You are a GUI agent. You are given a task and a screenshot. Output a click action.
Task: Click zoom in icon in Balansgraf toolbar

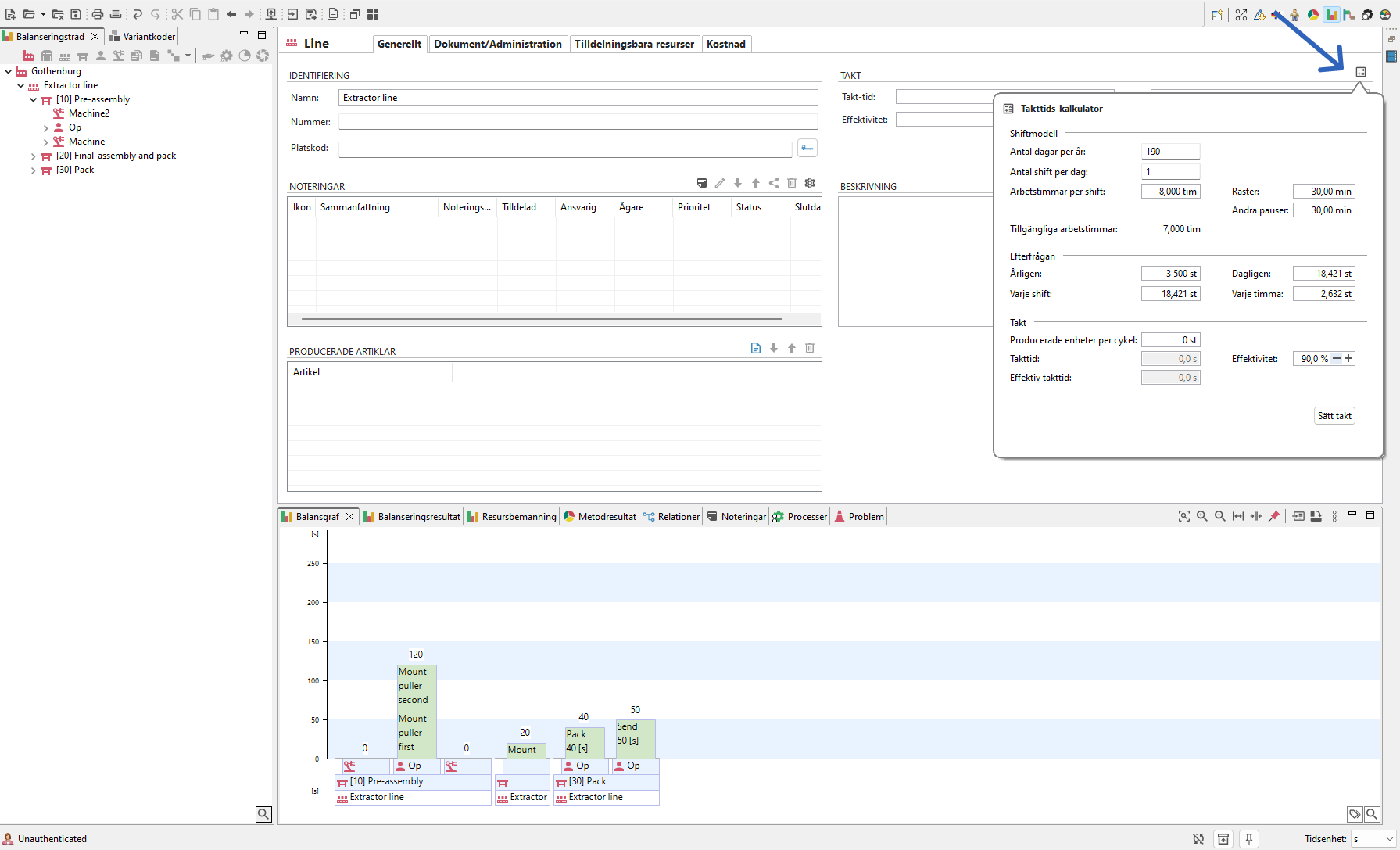[1202, 516]
